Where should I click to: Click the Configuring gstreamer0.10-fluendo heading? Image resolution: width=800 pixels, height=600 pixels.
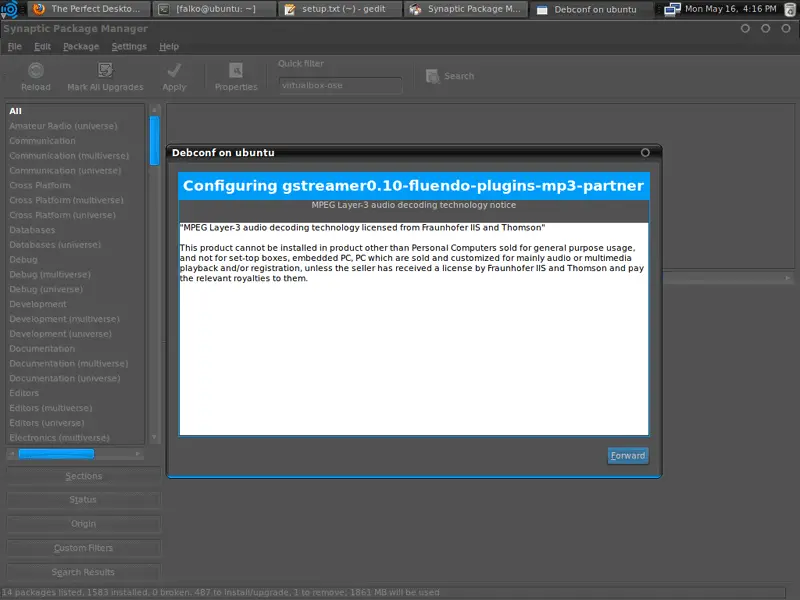point(413,186)
